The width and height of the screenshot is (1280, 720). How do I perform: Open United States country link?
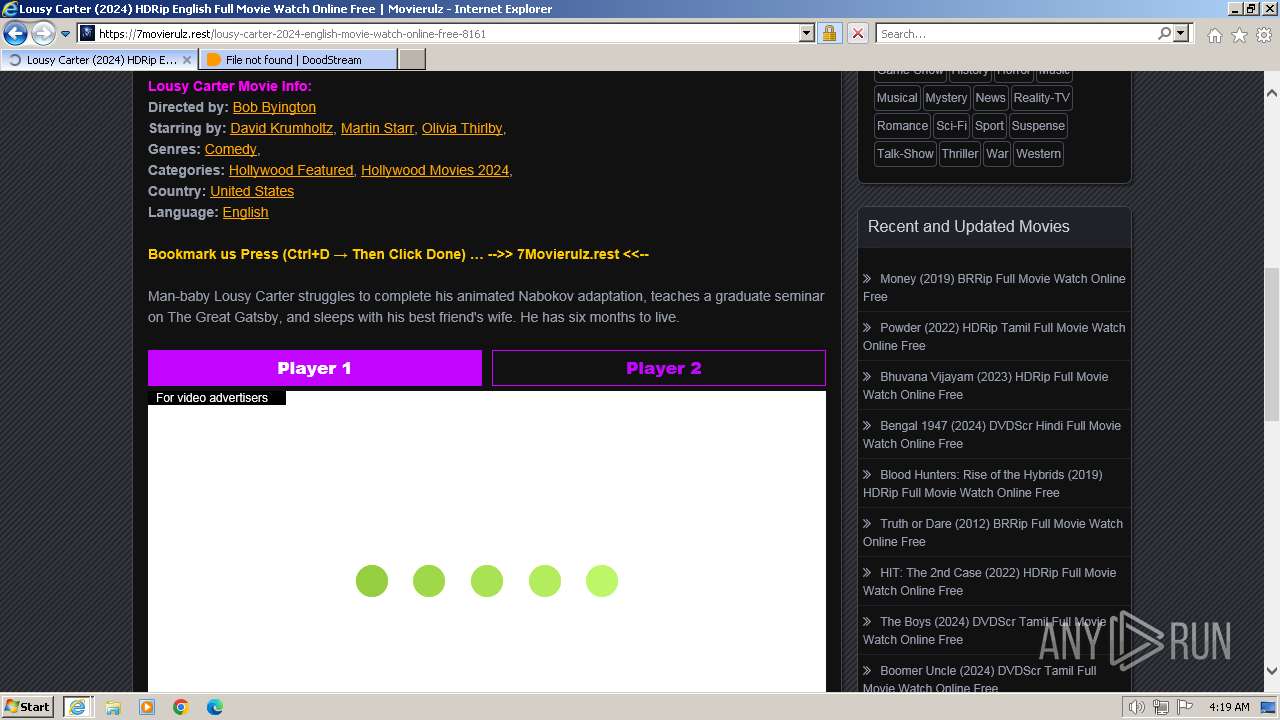252,191
